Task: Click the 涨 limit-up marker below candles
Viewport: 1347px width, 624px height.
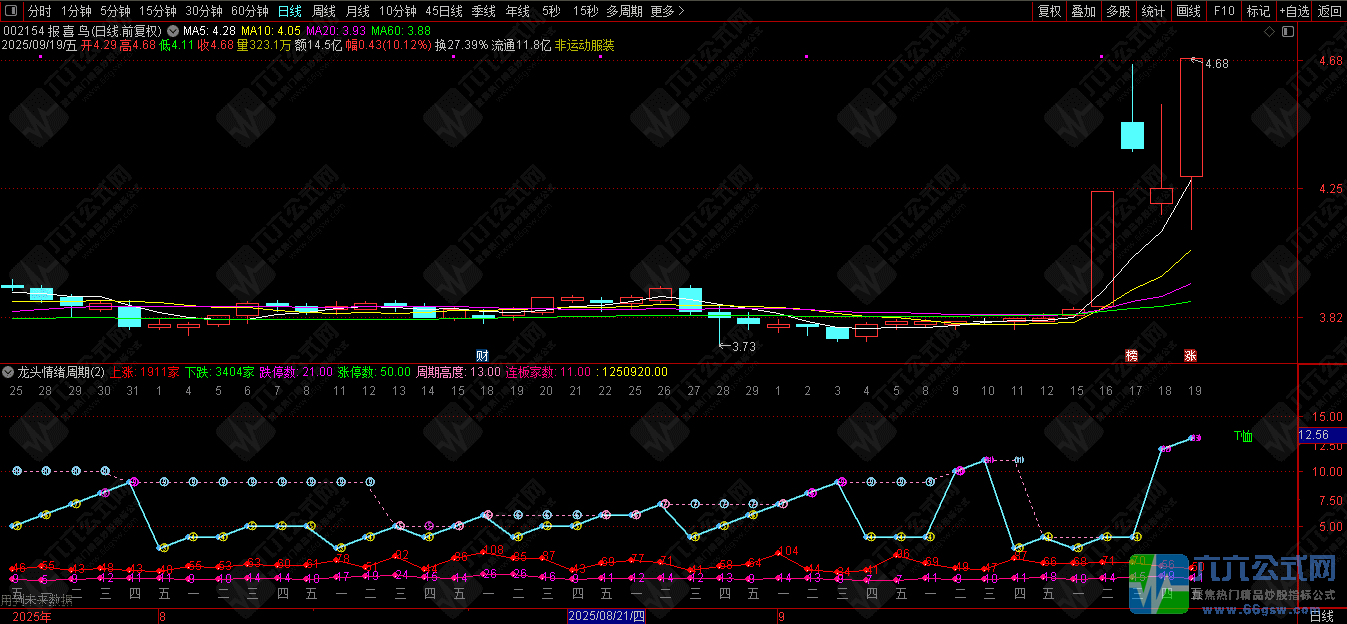Action: [x=1191, y=355]
